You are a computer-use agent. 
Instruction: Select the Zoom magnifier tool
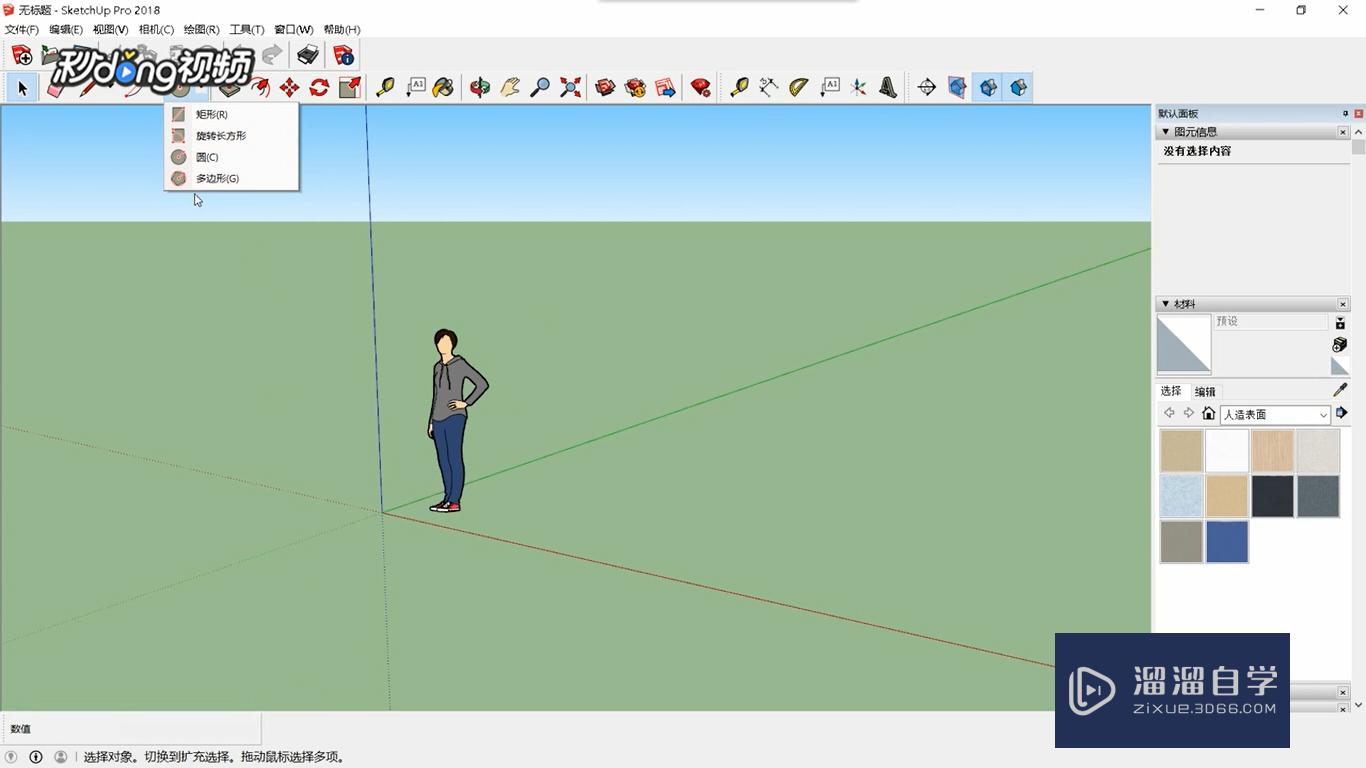540,88
